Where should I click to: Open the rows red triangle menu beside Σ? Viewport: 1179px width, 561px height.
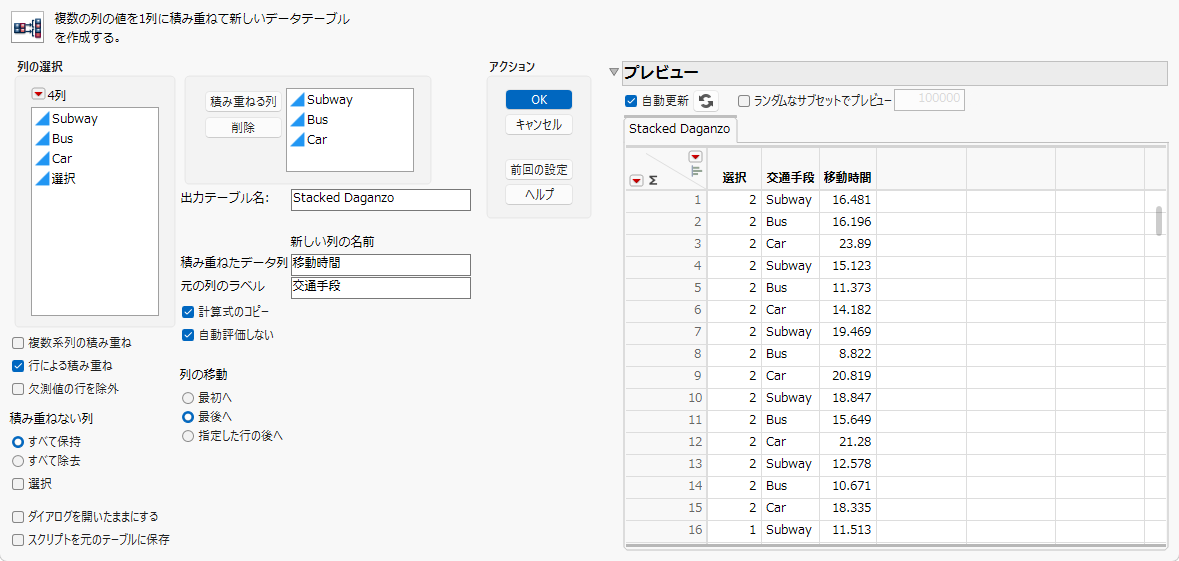pos(637,180)
